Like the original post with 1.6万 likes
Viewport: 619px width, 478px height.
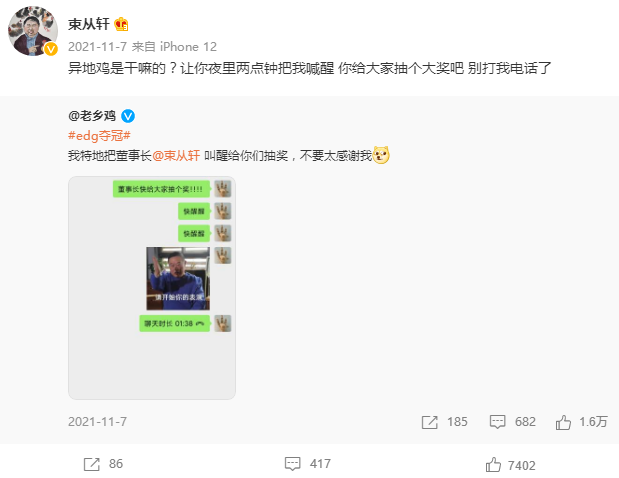click(x=563, y=422)
